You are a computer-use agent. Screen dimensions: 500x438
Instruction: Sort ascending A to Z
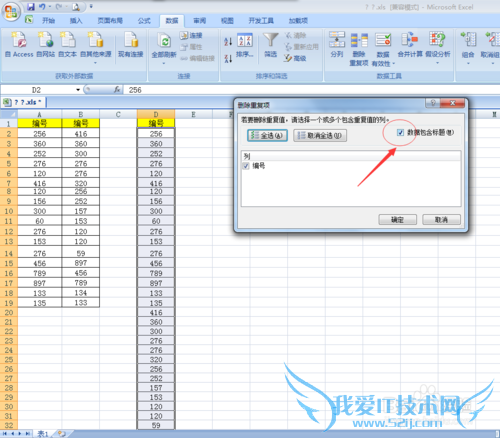pyautogui.click(x=228, y=41)
